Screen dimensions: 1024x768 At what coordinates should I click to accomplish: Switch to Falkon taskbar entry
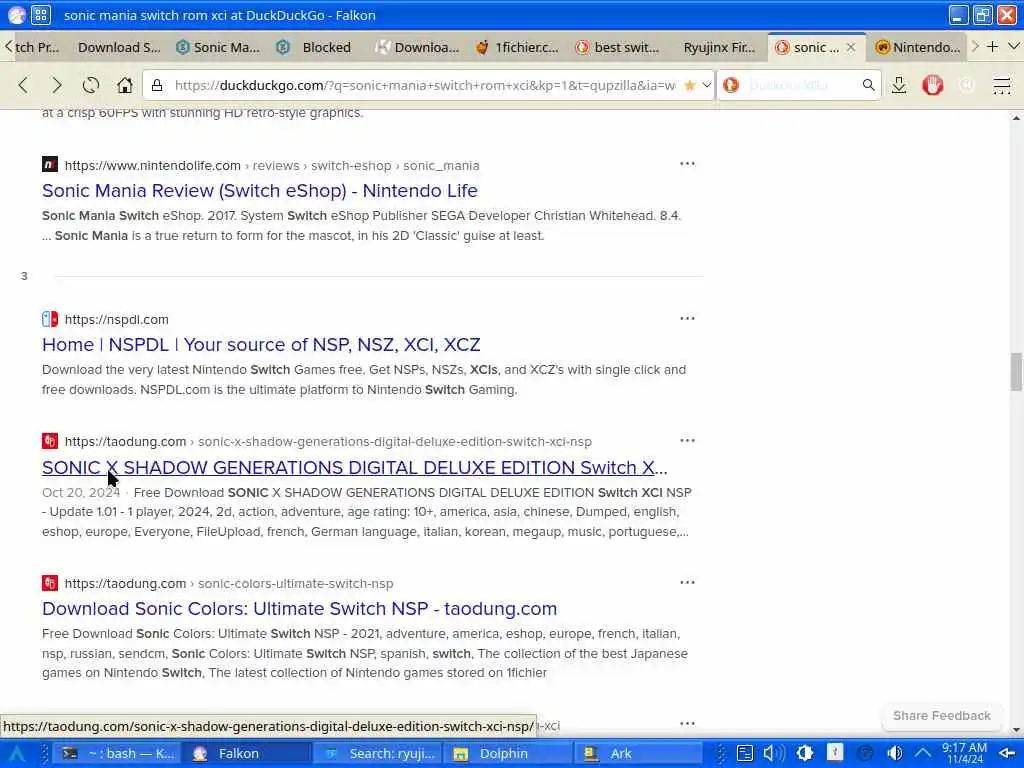[x=246, y=754]
